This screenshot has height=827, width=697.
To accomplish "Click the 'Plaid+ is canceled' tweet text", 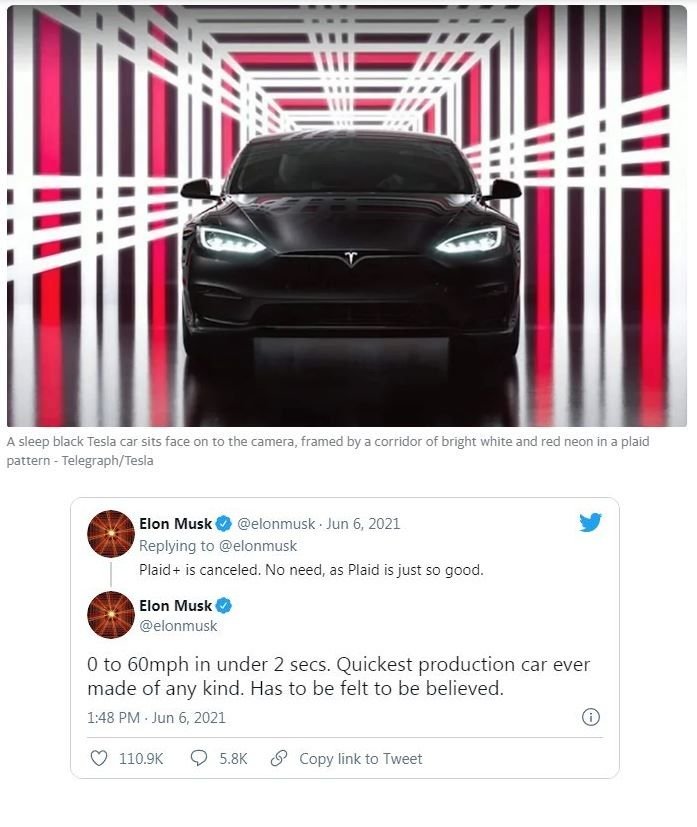I will pyautogui.click(x=311, y=570).
